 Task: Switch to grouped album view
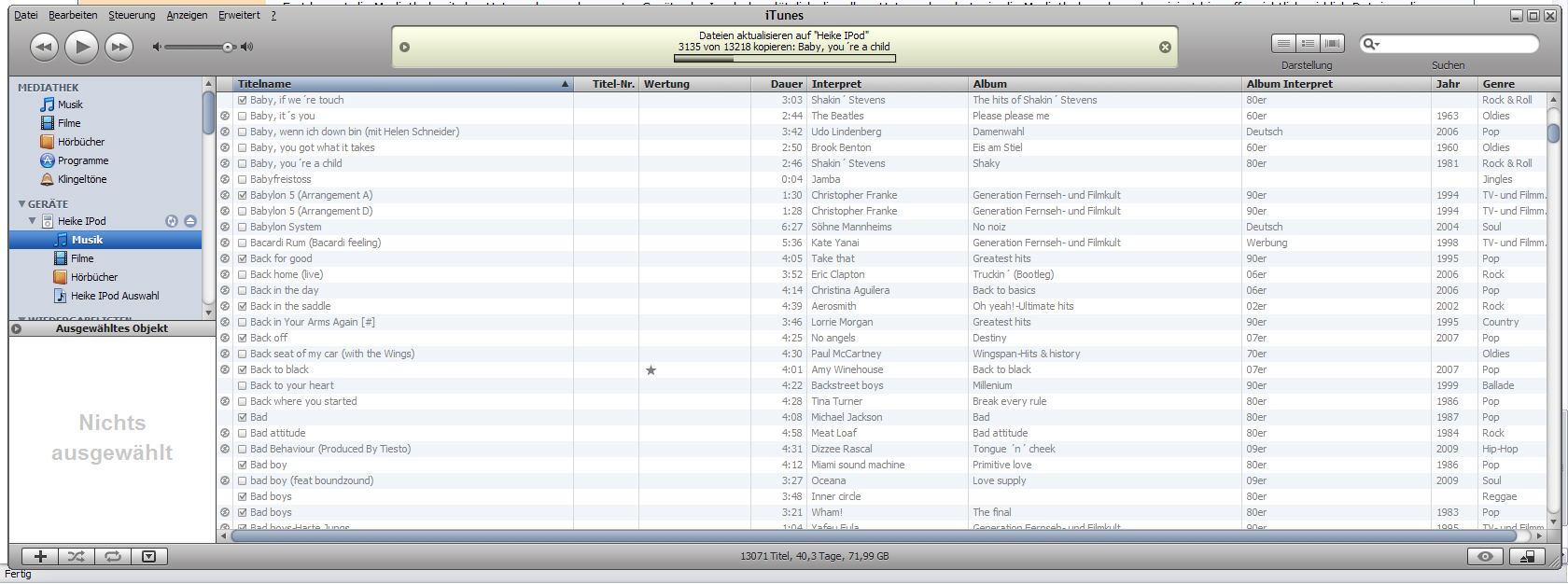point(1309,44)
